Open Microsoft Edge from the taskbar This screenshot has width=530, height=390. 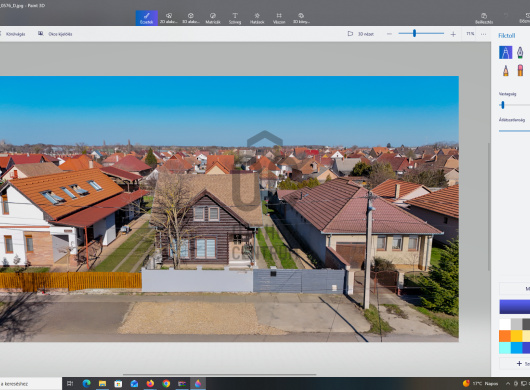click(87, 384)
